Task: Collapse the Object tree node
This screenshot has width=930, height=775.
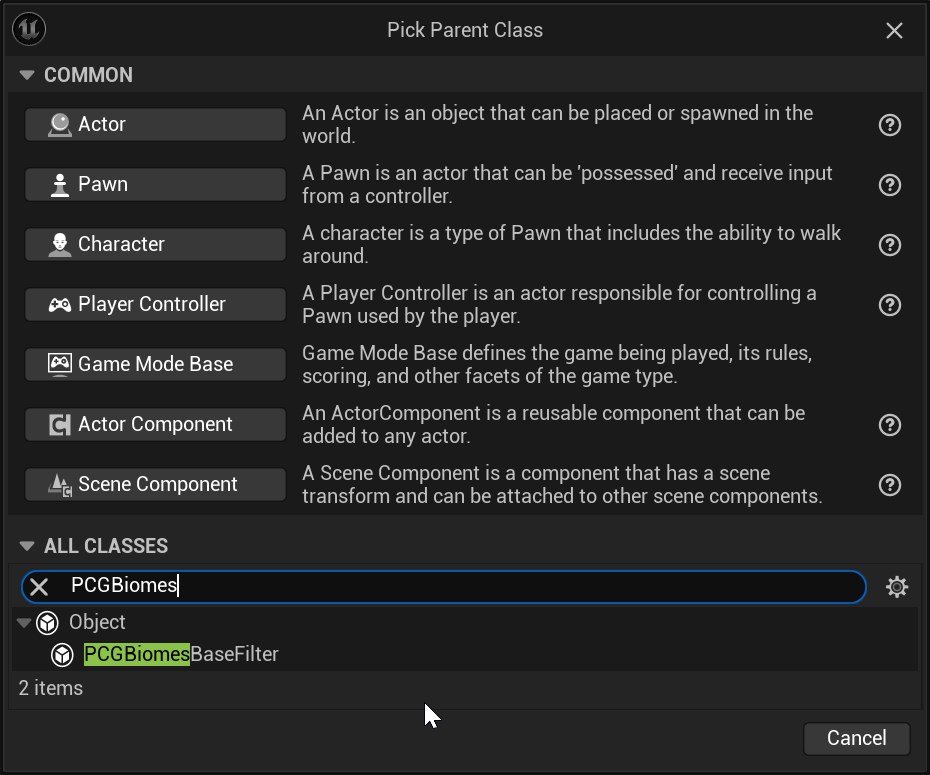Action: coord(25,623)
